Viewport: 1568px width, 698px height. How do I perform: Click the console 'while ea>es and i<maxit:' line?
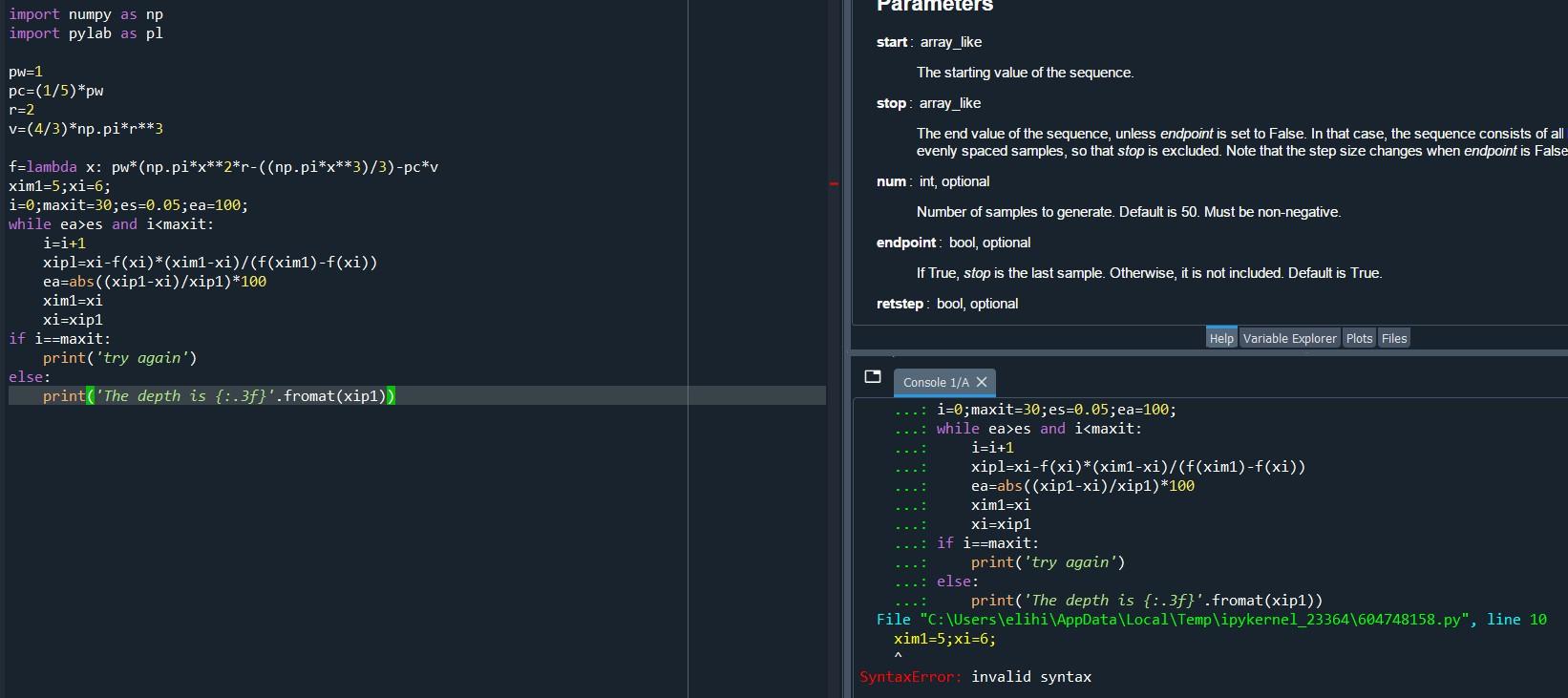[1039, 429]
